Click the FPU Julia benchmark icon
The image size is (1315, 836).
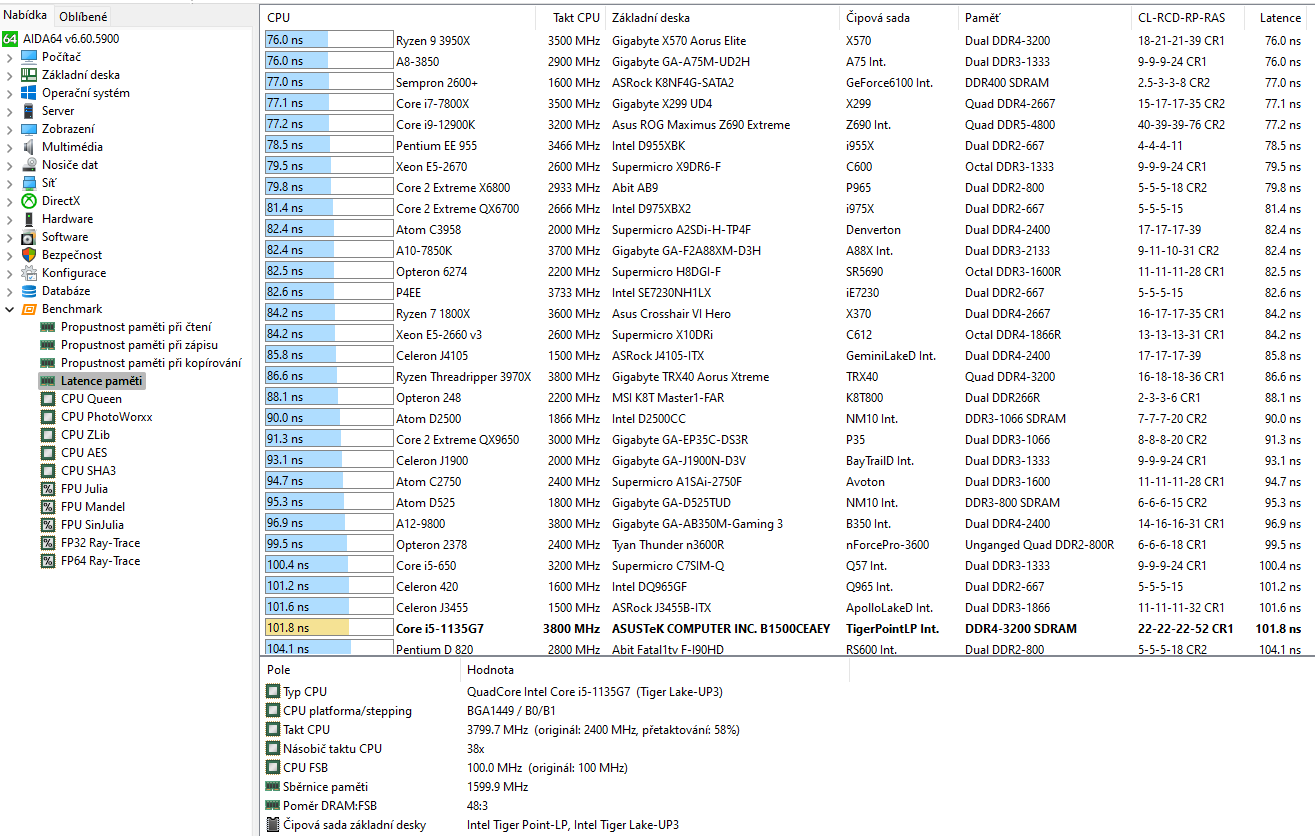48,489
